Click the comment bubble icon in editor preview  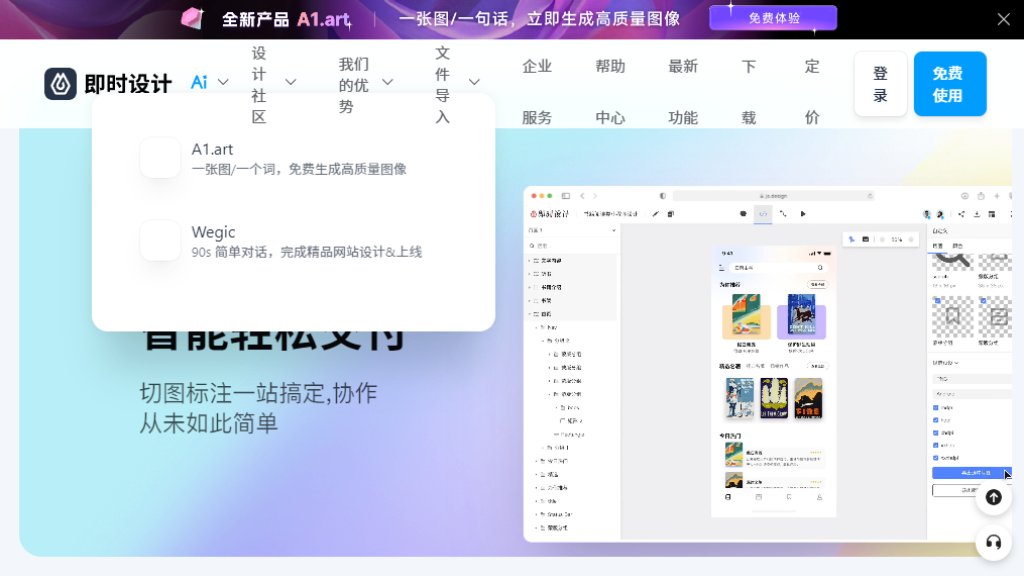[x=743, y=214]
